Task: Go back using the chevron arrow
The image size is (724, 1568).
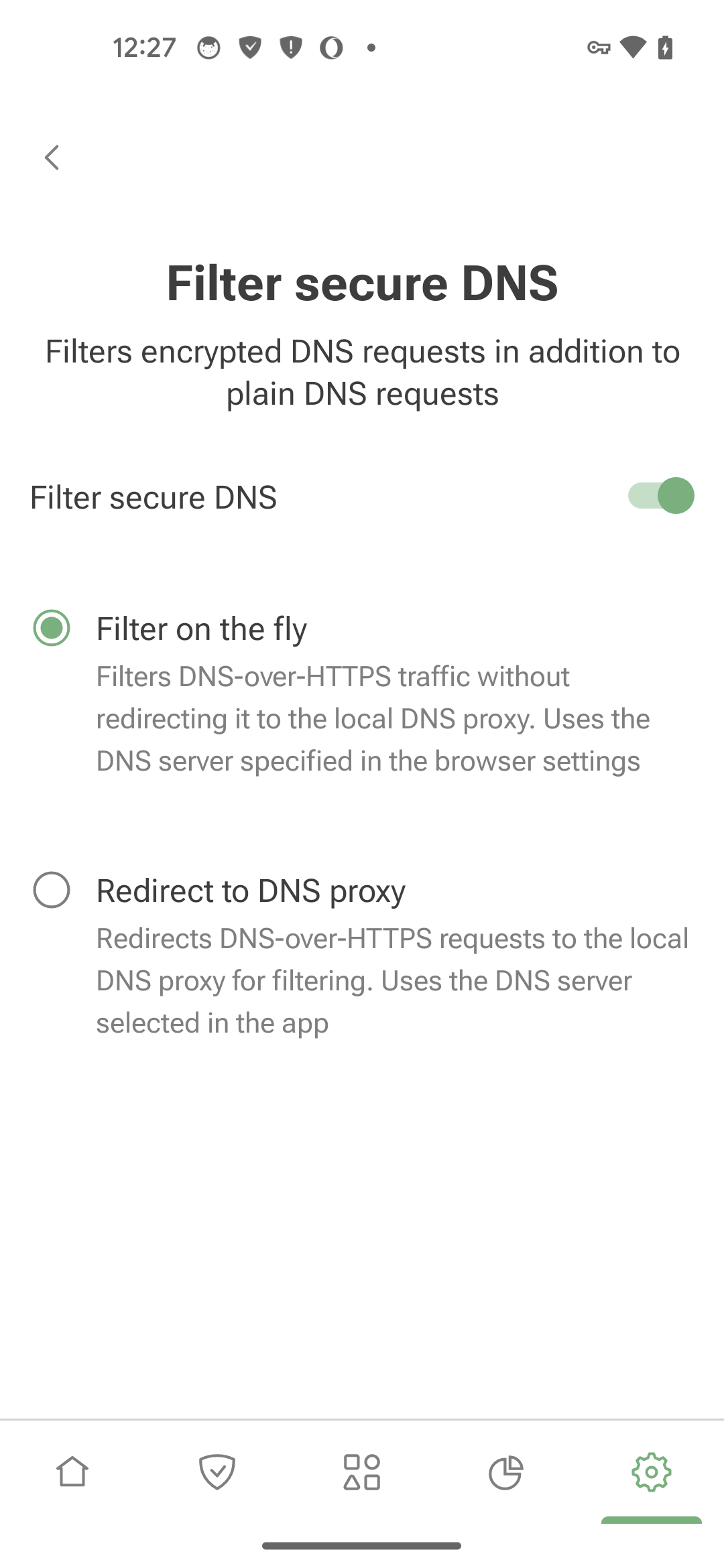Action: pos(51,158)
